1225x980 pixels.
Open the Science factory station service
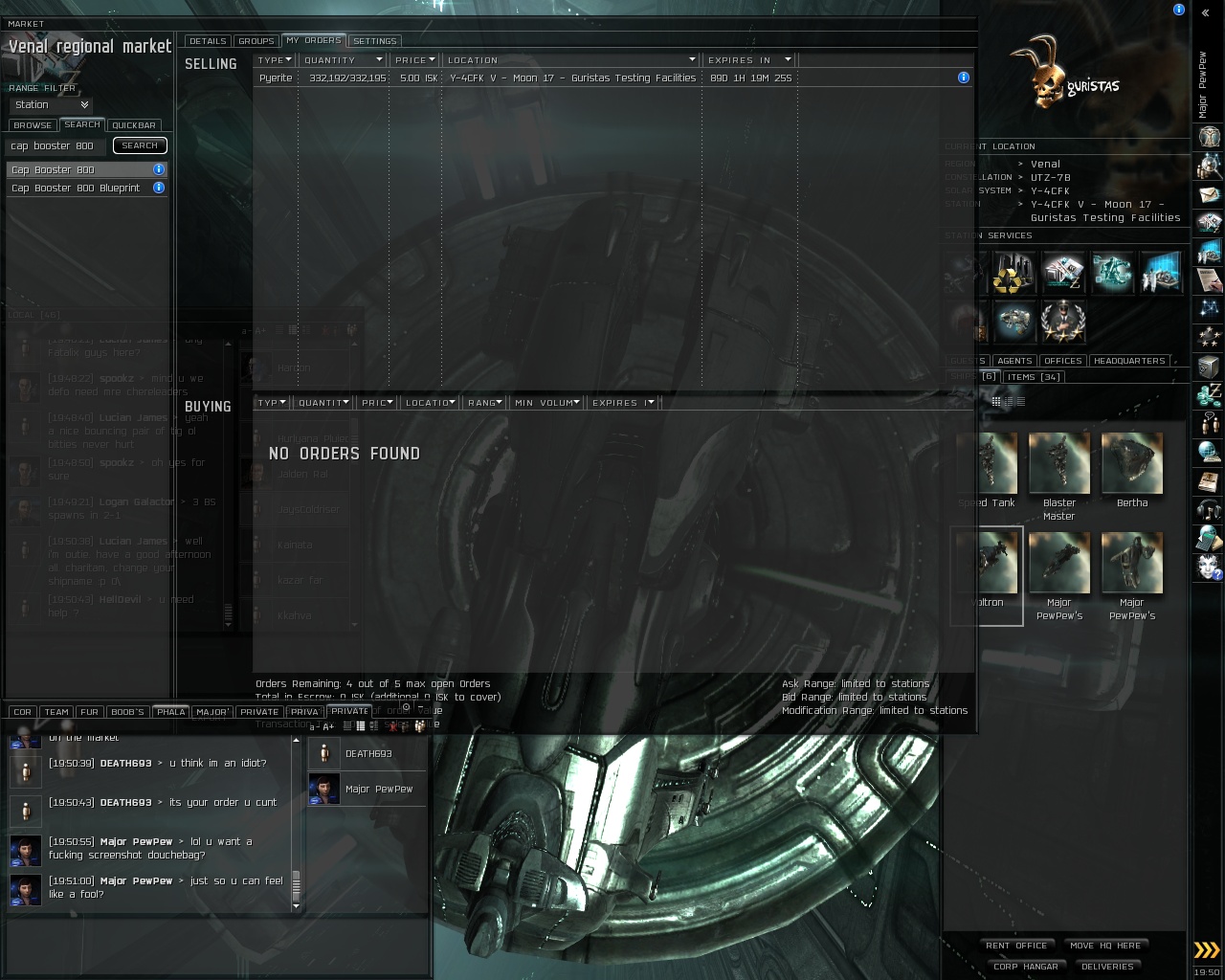(x=1161, y=272)
